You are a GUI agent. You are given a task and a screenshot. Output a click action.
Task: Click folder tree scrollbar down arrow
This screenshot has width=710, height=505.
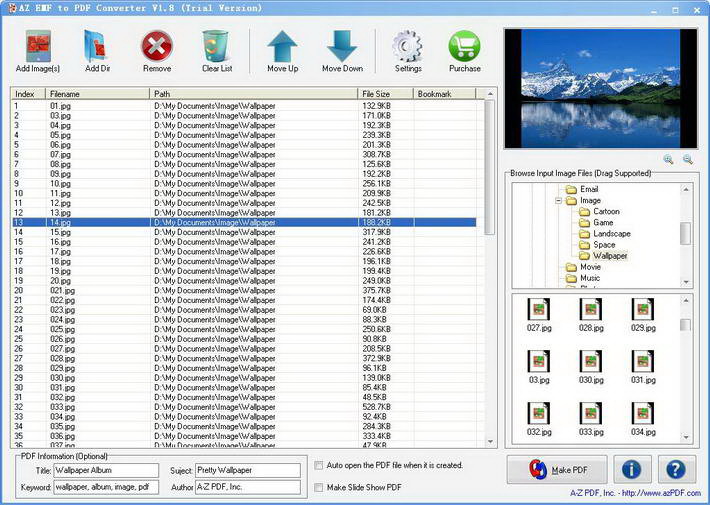coord(686,282)
